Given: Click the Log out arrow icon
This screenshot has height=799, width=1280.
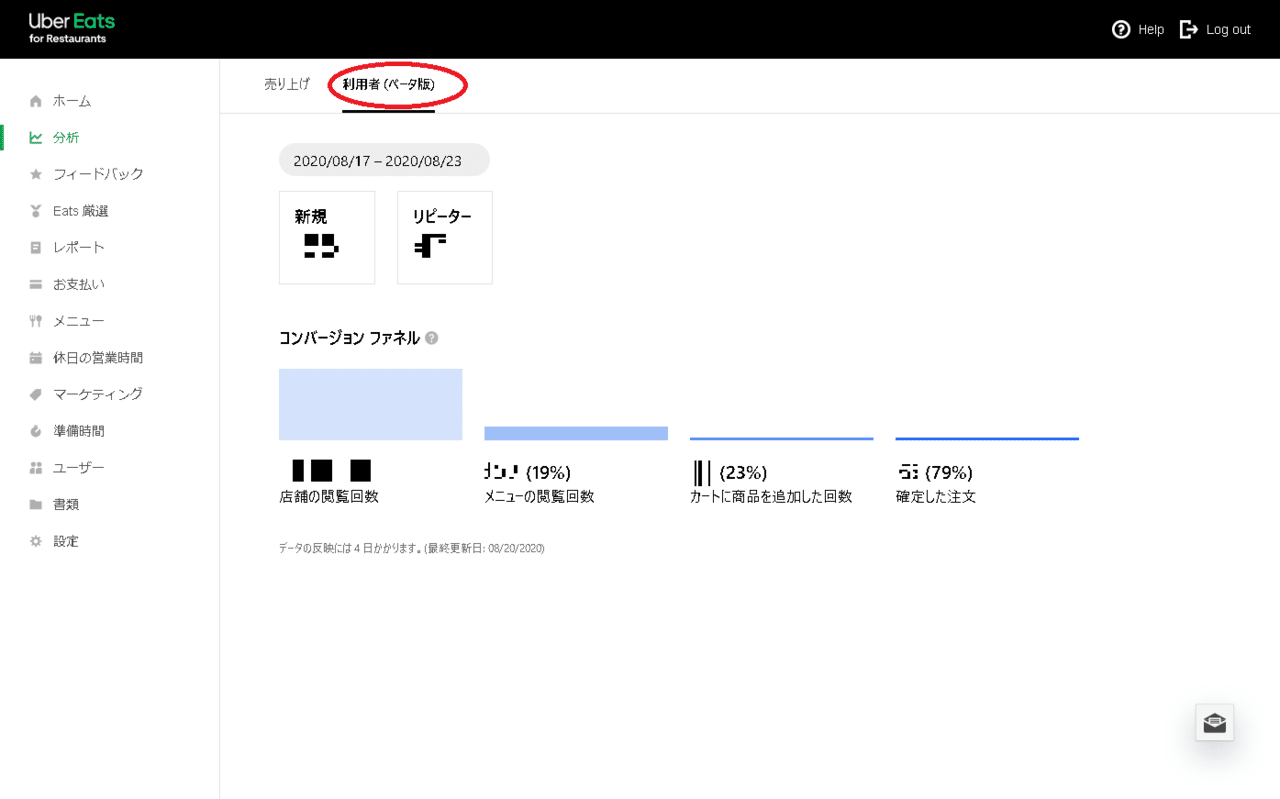Looking at the screenshot, I should pos(1189,29).
